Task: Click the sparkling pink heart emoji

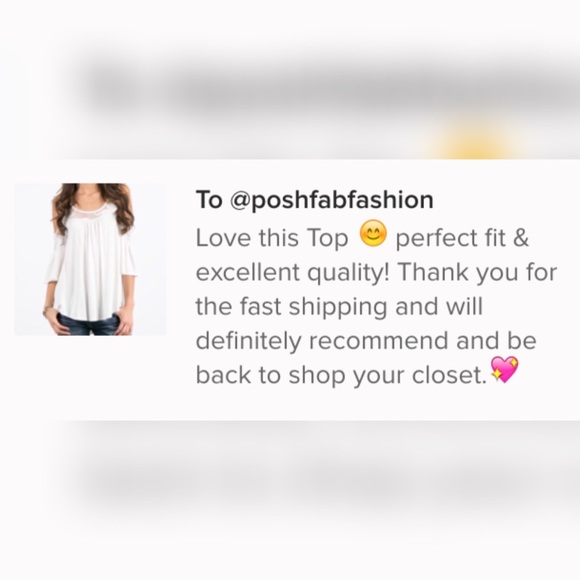Action: (x=504, y=370)
